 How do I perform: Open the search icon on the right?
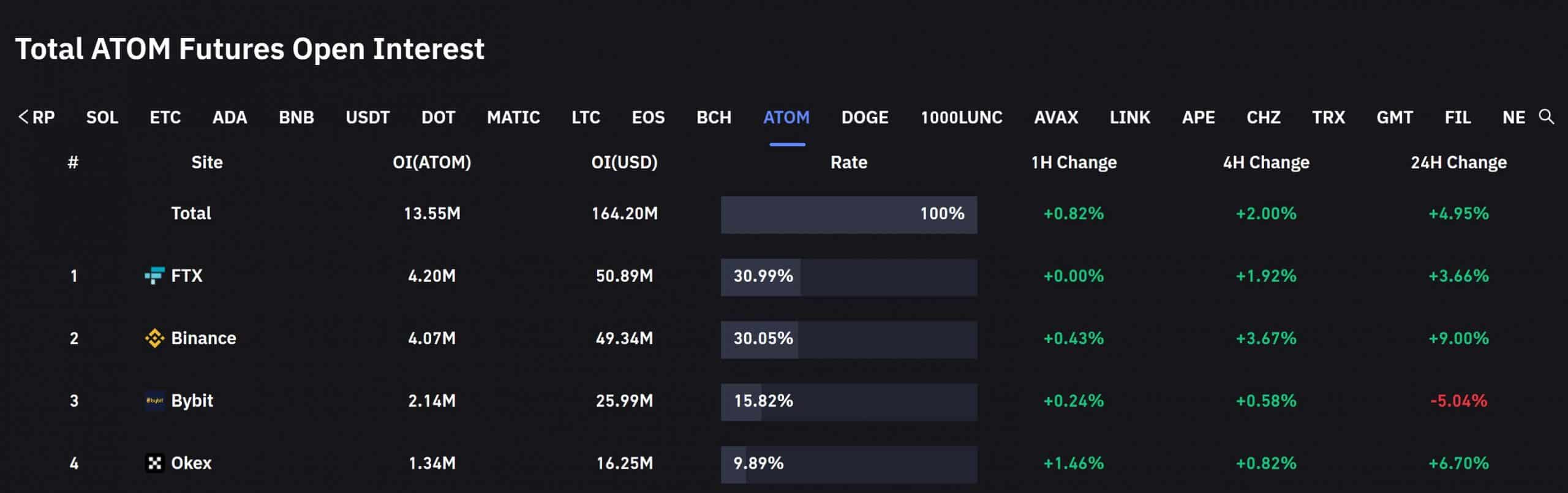click(x=1547, y=117)
